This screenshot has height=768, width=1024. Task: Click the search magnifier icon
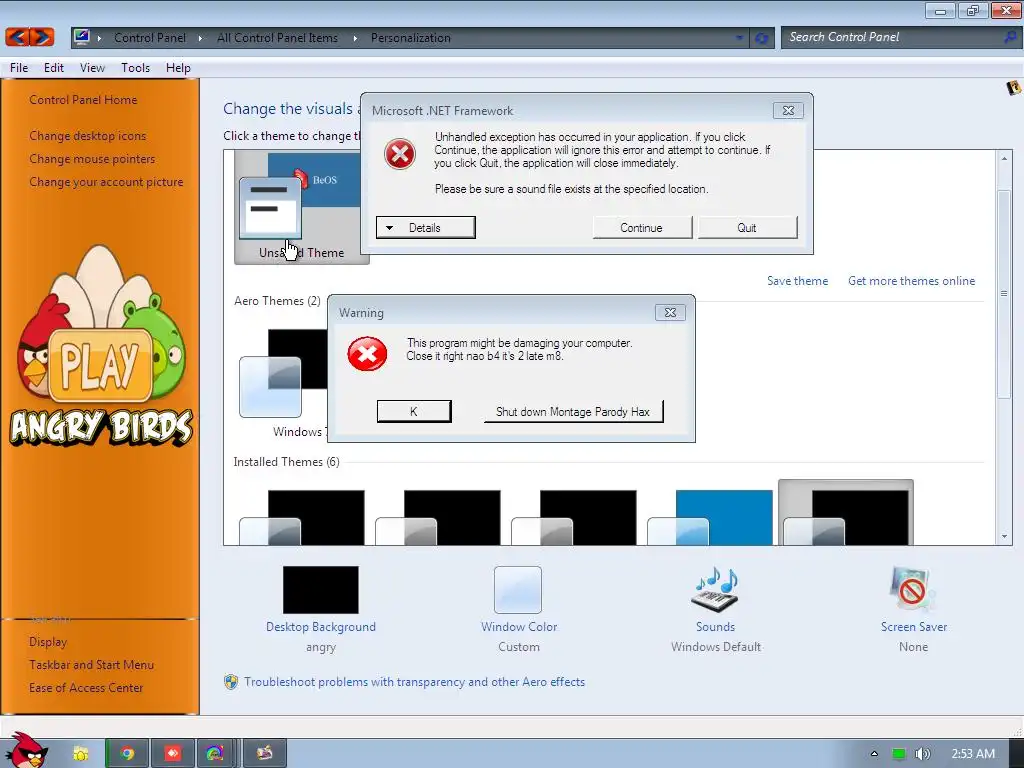point(1010,37)
